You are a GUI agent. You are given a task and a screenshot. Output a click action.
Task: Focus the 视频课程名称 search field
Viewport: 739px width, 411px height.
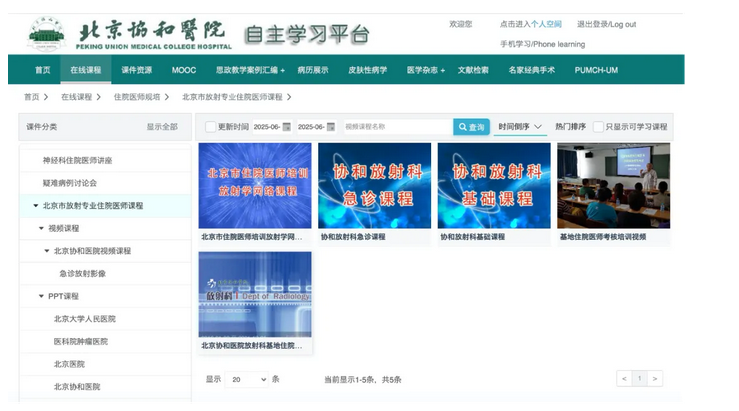(x=398, y=127)
